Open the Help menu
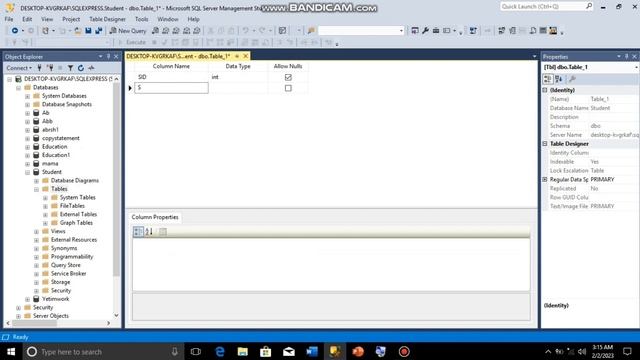This screenshot has width=640, height=360. tap(193, 19)
